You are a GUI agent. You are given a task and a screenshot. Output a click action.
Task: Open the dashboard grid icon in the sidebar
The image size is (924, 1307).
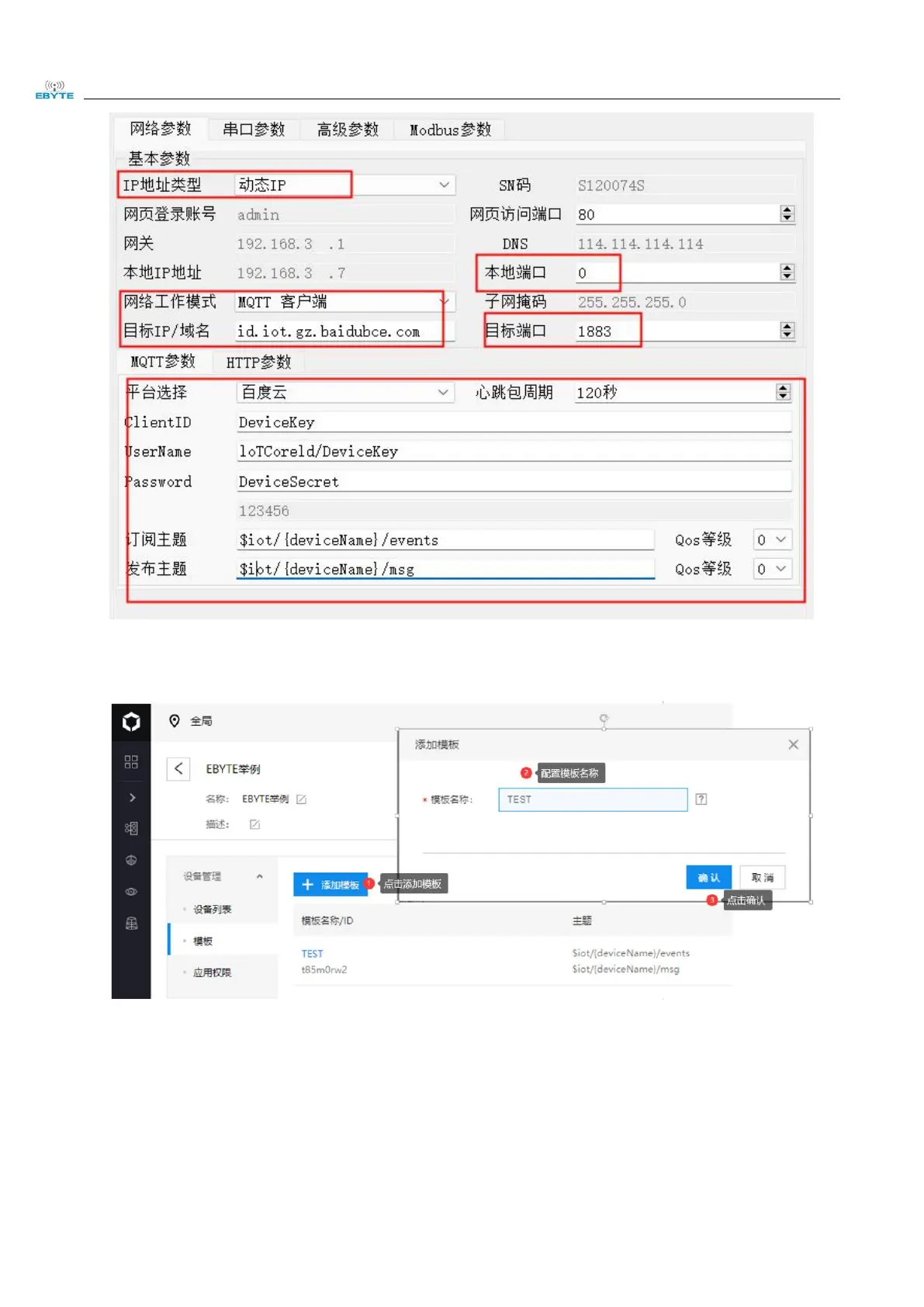(x=131, y=762)
